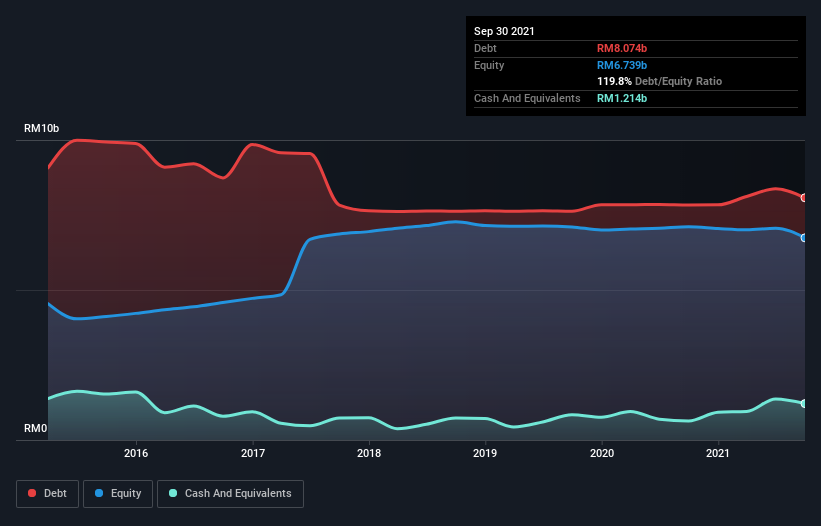Toggle Cash And Equivalents legend button
This screenshot has height=526, width=821.
point(230,494)
